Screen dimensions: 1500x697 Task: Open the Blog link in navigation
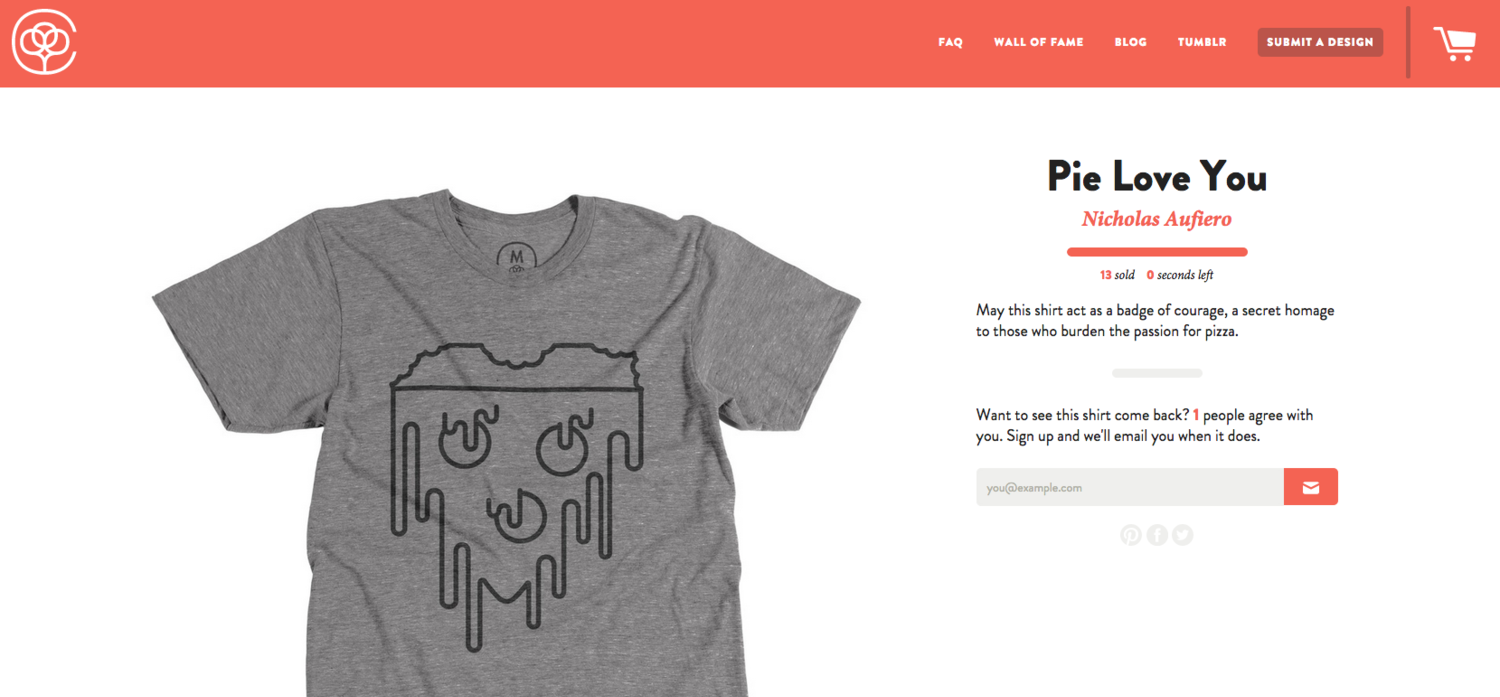click(1130, 43)
